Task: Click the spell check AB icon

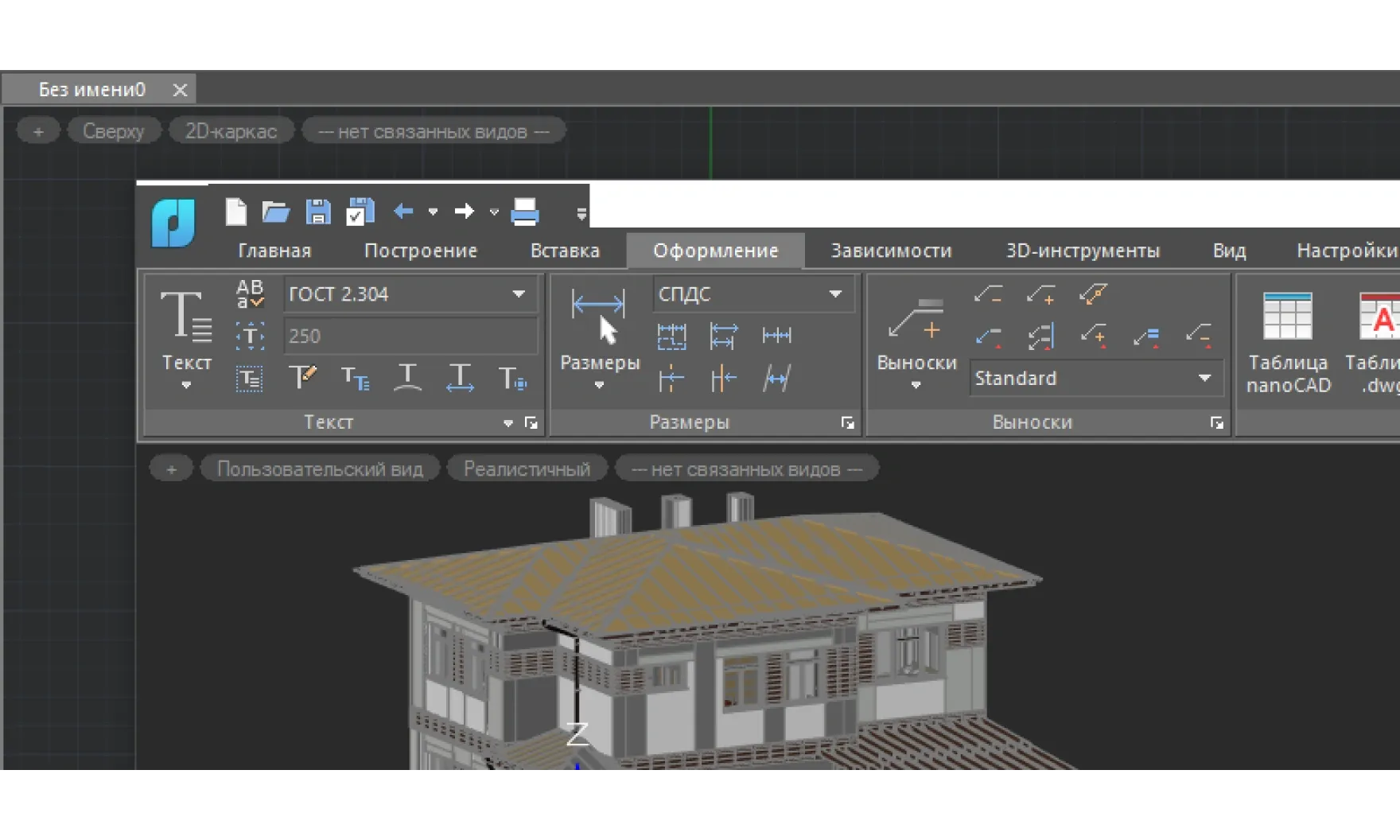Action: [250, 294]
